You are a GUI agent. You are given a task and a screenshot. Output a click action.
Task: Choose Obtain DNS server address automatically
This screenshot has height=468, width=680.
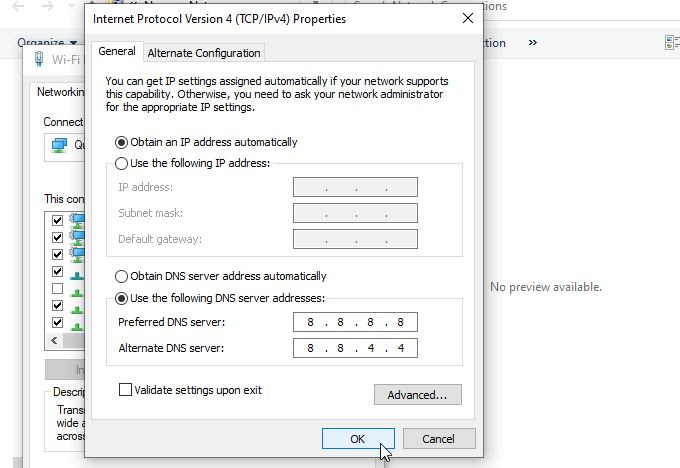[123, 276]
